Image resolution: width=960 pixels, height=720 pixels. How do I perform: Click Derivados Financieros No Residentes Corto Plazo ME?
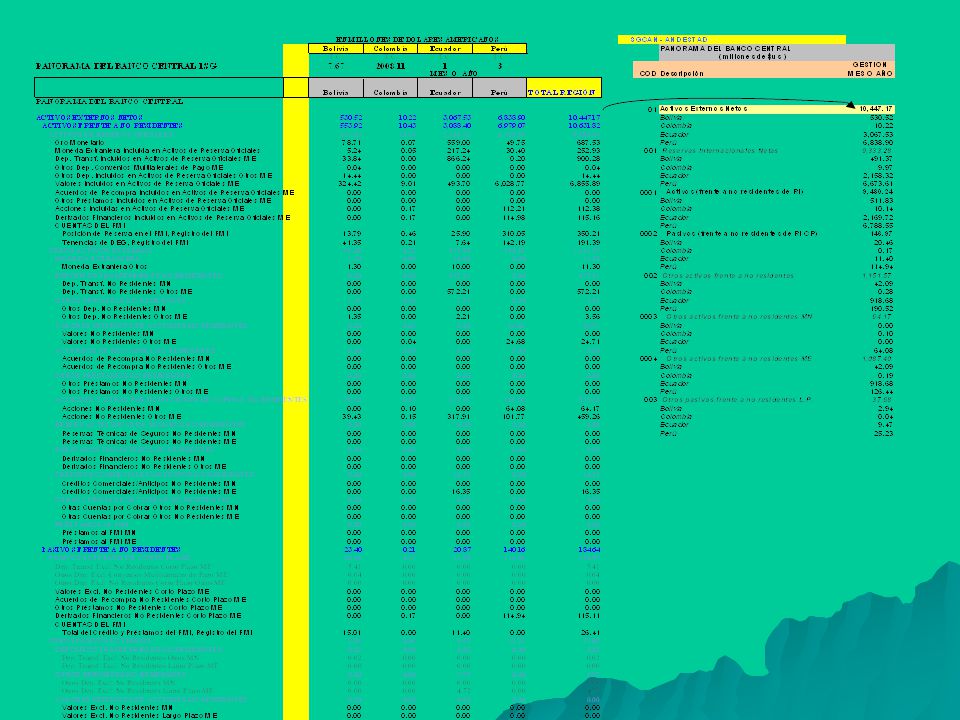[x=148, y=615]
